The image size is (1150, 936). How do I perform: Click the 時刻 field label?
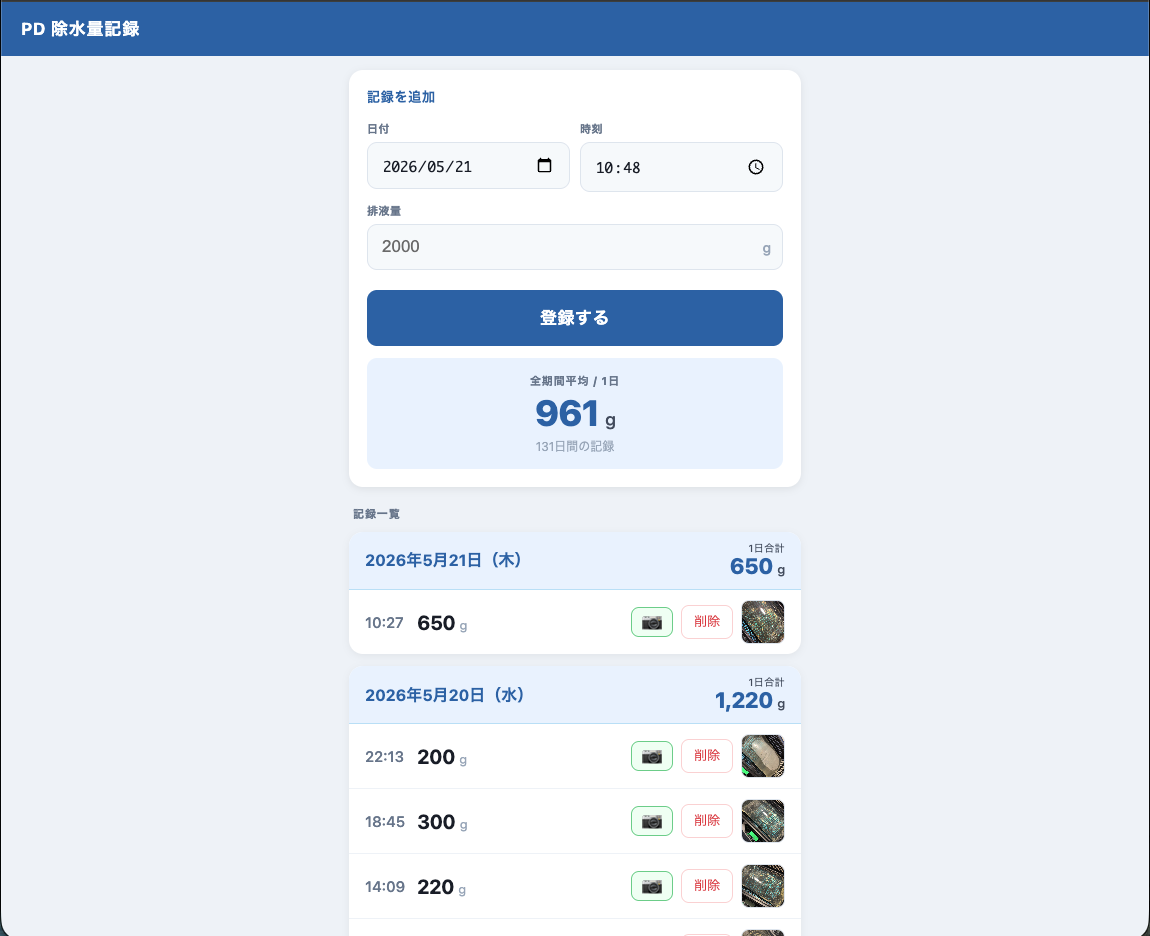point(591,129)
